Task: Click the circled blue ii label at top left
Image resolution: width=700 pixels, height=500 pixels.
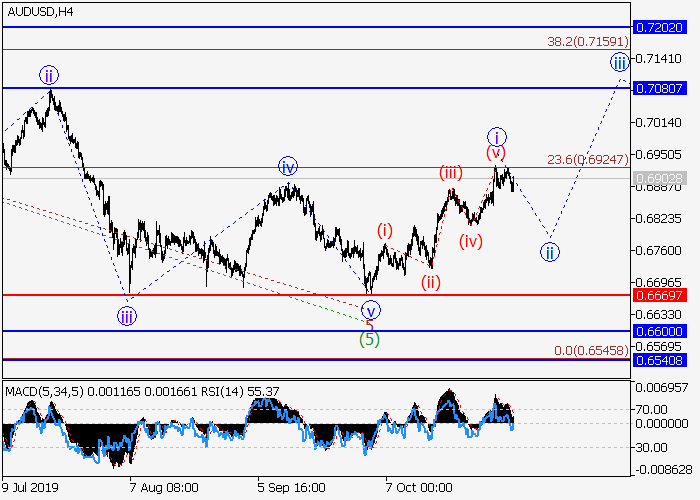Action: [x=49, y=74]
